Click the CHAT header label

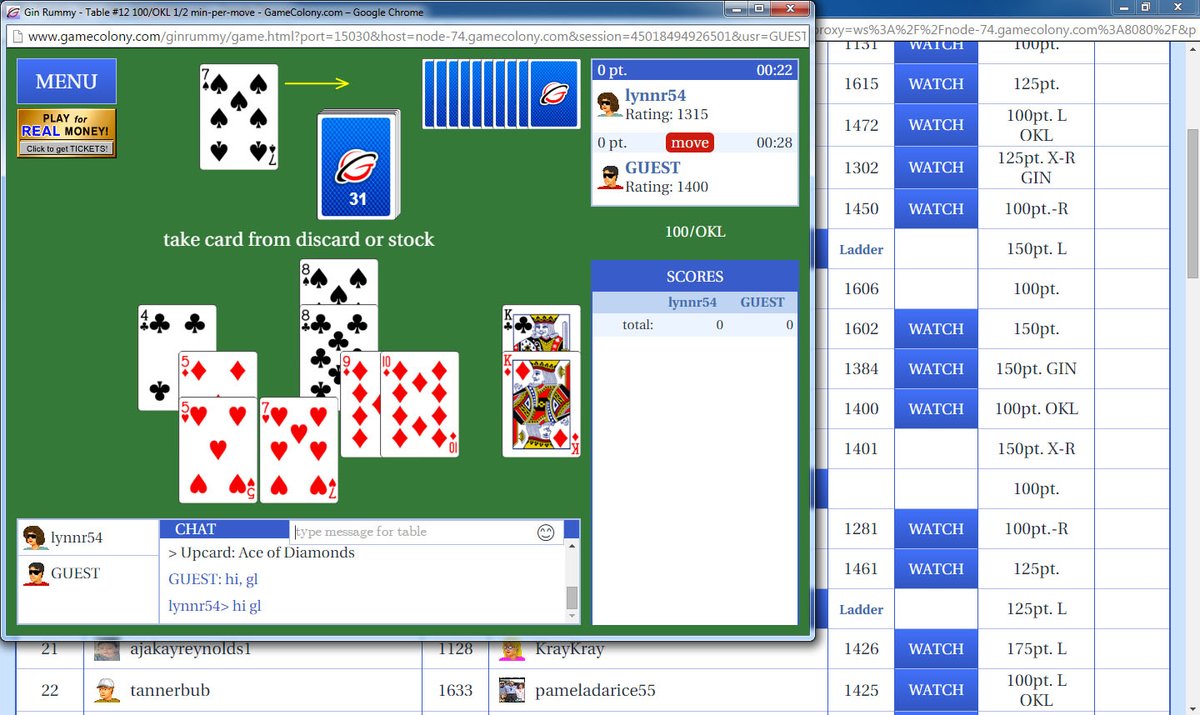pos(195,529)
